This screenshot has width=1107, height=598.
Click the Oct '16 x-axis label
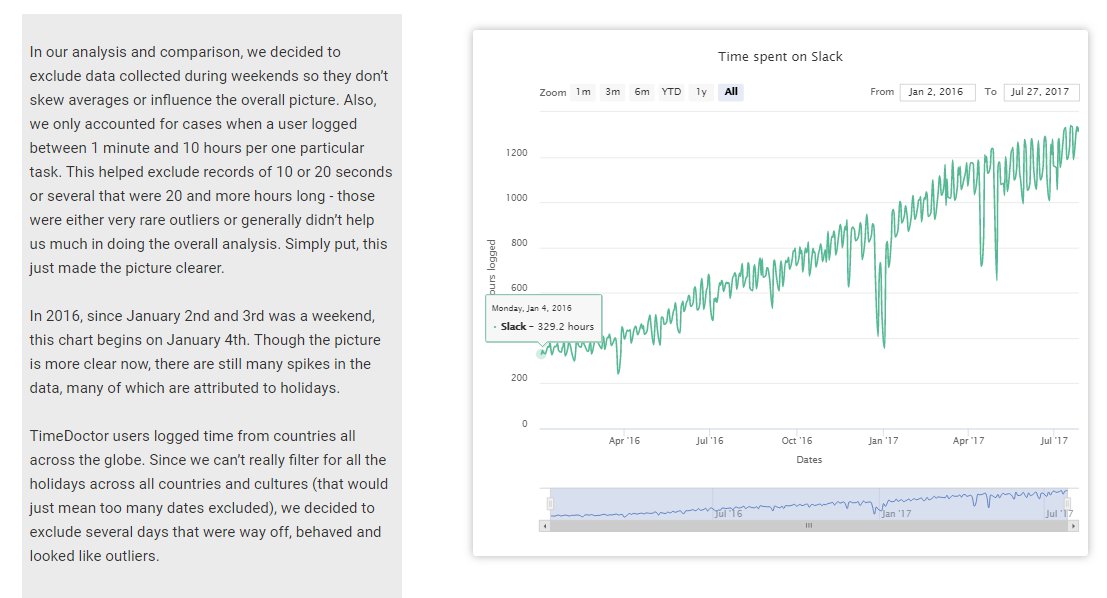point(797,440)
